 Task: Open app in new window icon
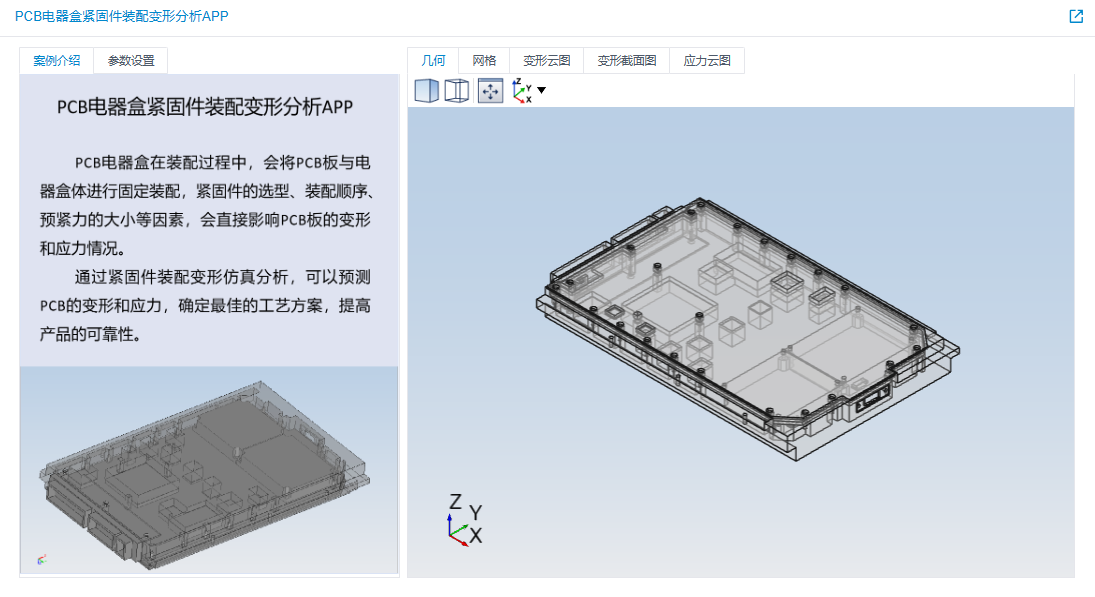click(1076, 16)
